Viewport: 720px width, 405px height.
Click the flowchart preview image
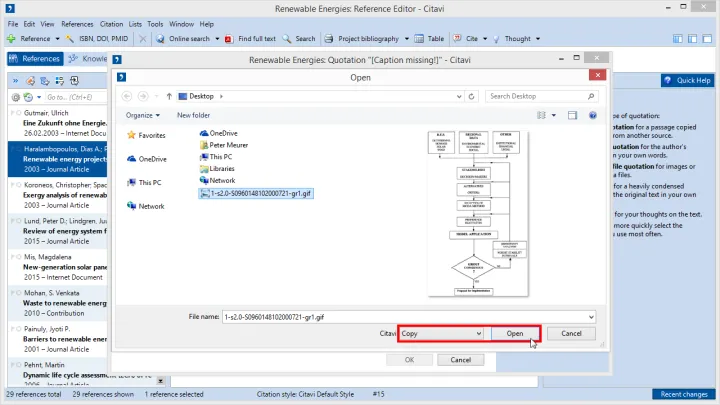click(x=478, y=214)
